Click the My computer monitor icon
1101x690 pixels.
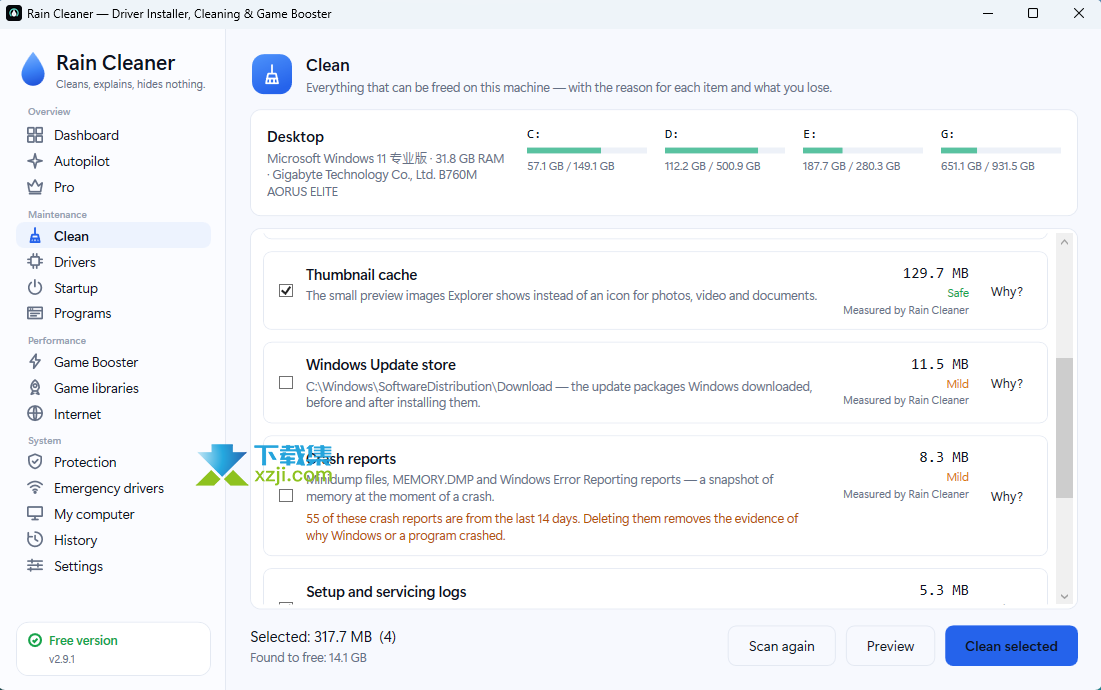click(35, 514)
